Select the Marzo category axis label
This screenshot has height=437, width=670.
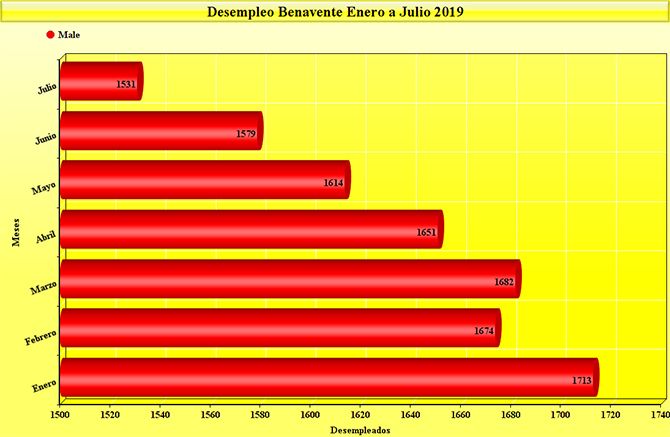[44, 286]
